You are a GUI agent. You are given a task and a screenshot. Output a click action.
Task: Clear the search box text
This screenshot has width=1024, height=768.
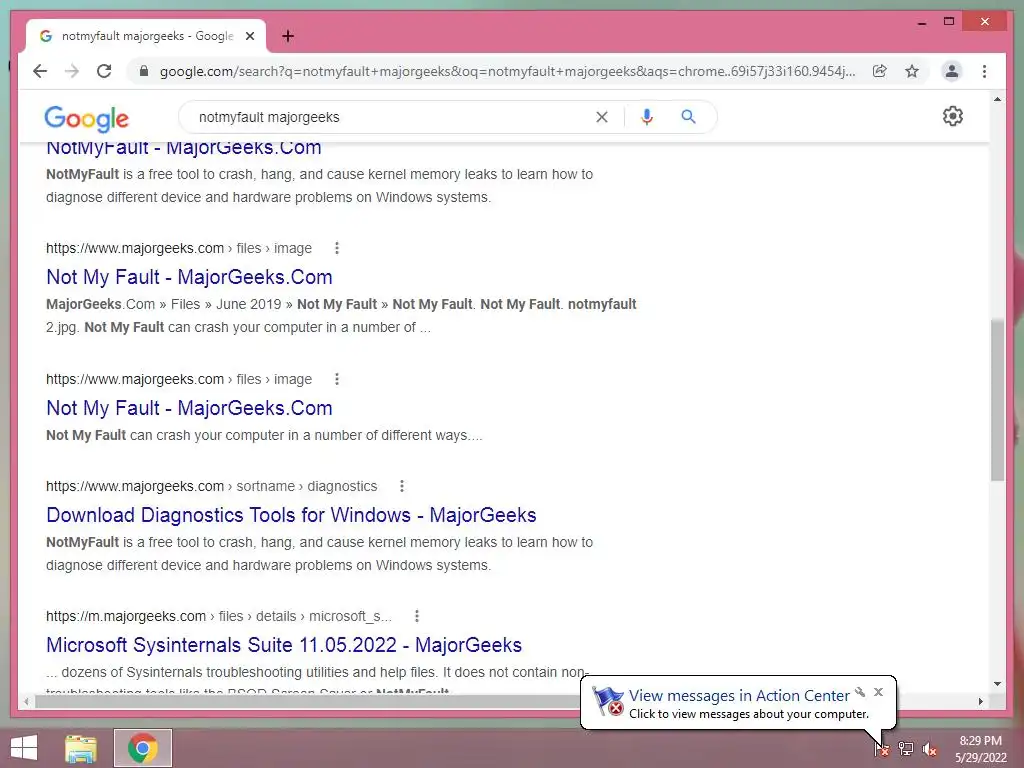pos(602,117)
